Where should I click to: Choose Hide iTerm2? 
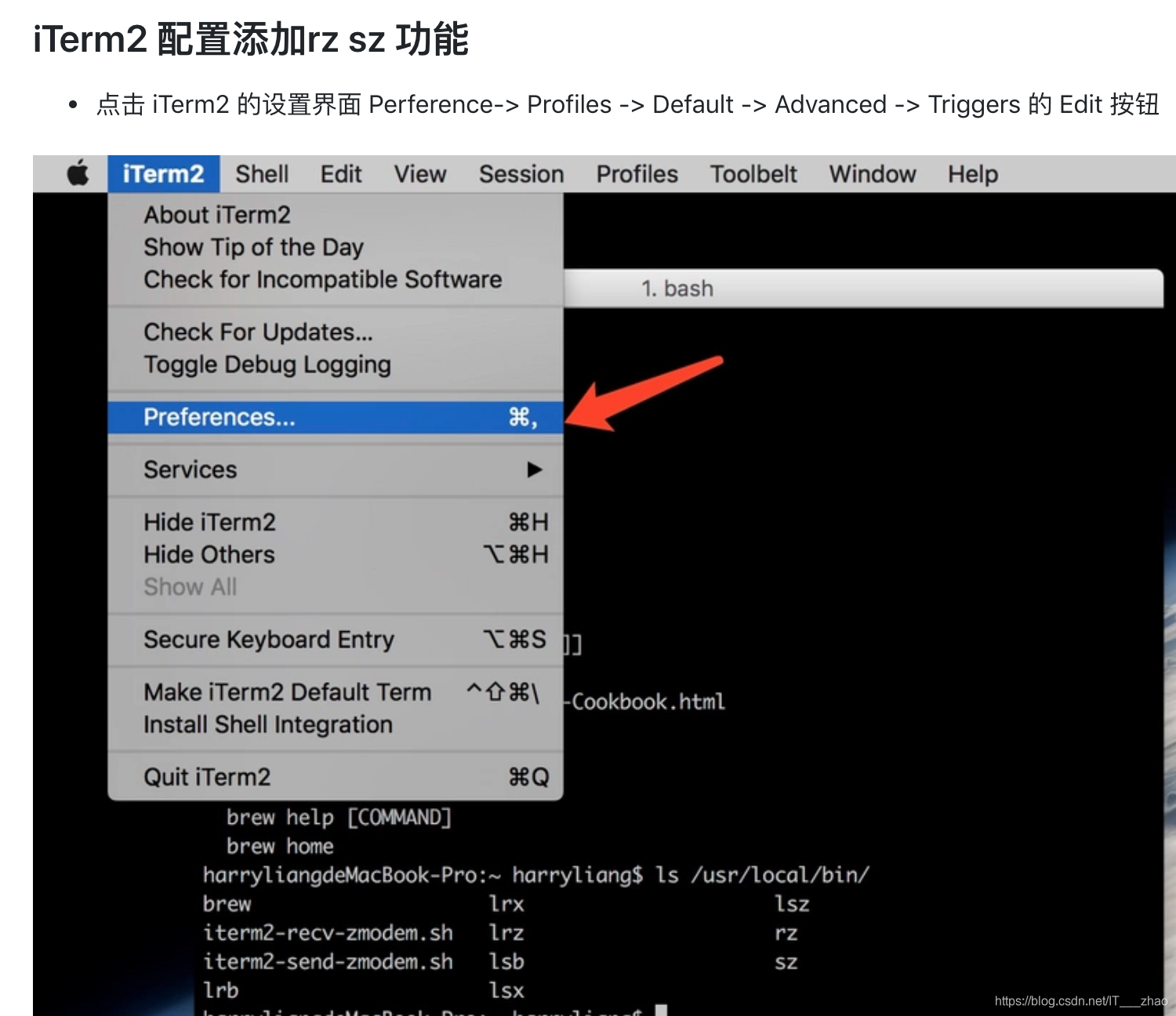point(336,522)
